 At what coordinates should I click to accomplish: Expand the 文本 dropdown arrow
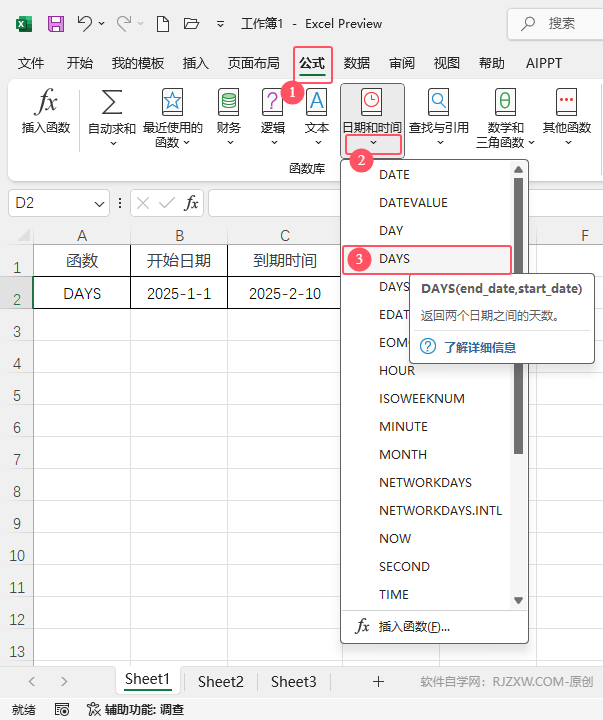click(x=318, y=143)
